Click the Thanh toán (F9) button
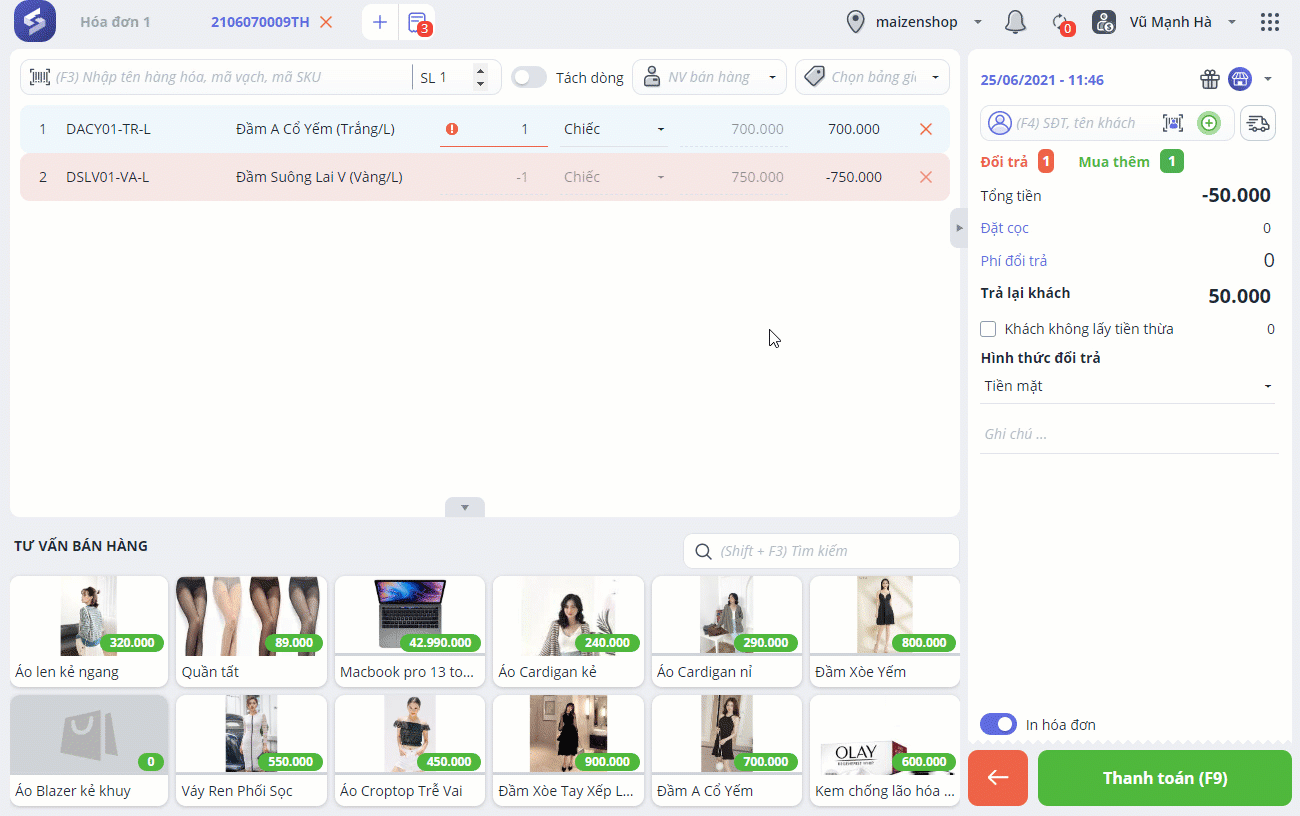Viewport: 1300px width, 816px height. 1165,778
